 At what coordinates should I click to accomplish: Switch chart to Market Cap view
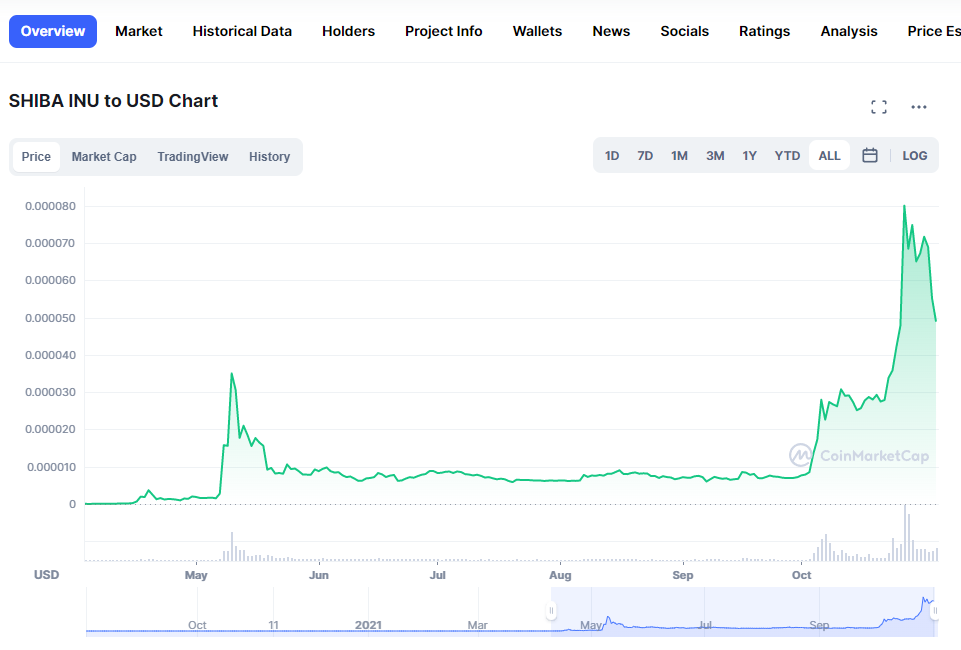pos(104,157)
